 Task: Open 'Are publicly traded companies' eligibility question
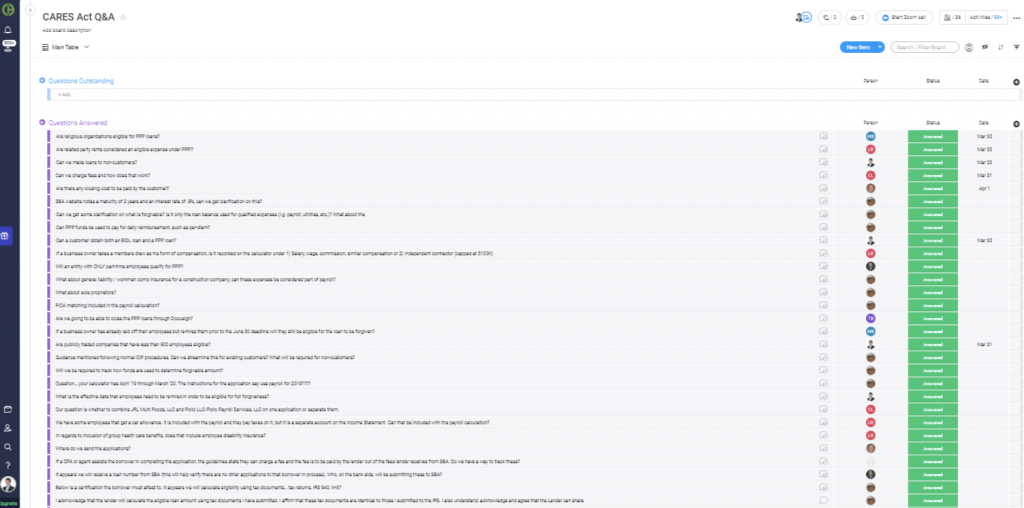click(x=133, y=344)
